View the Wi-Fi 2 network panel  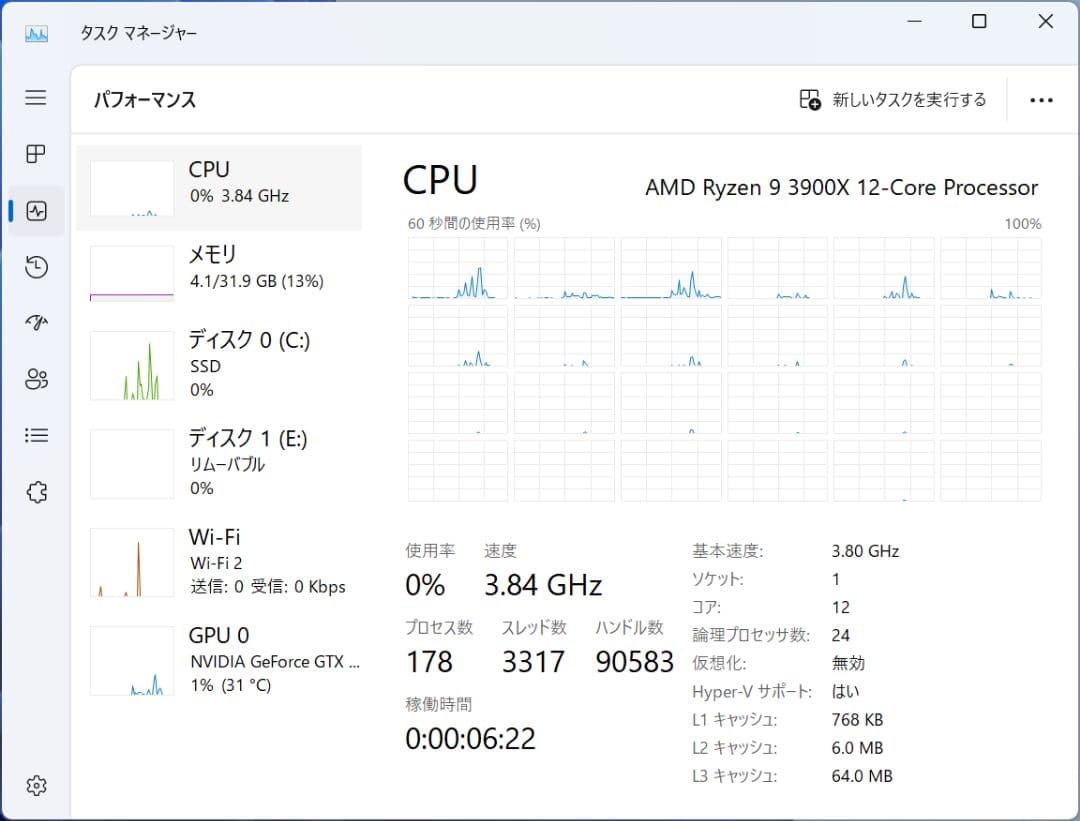(220, 560)
